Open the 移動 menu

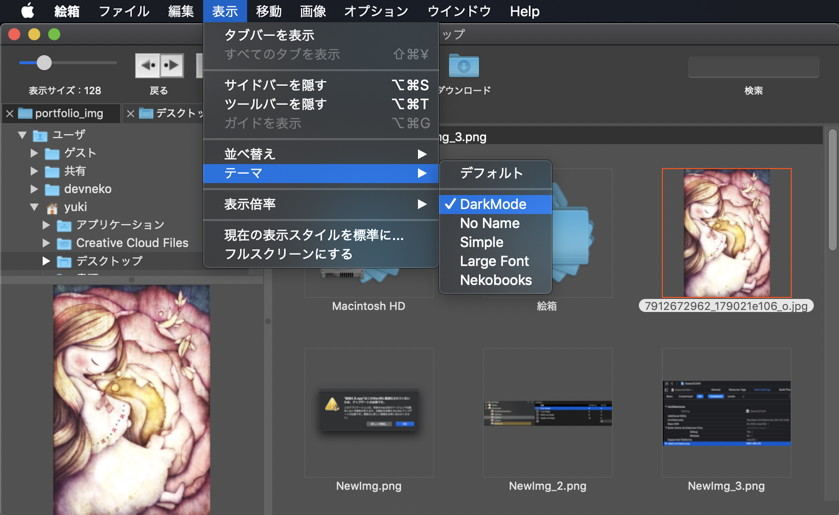[269, 11]
